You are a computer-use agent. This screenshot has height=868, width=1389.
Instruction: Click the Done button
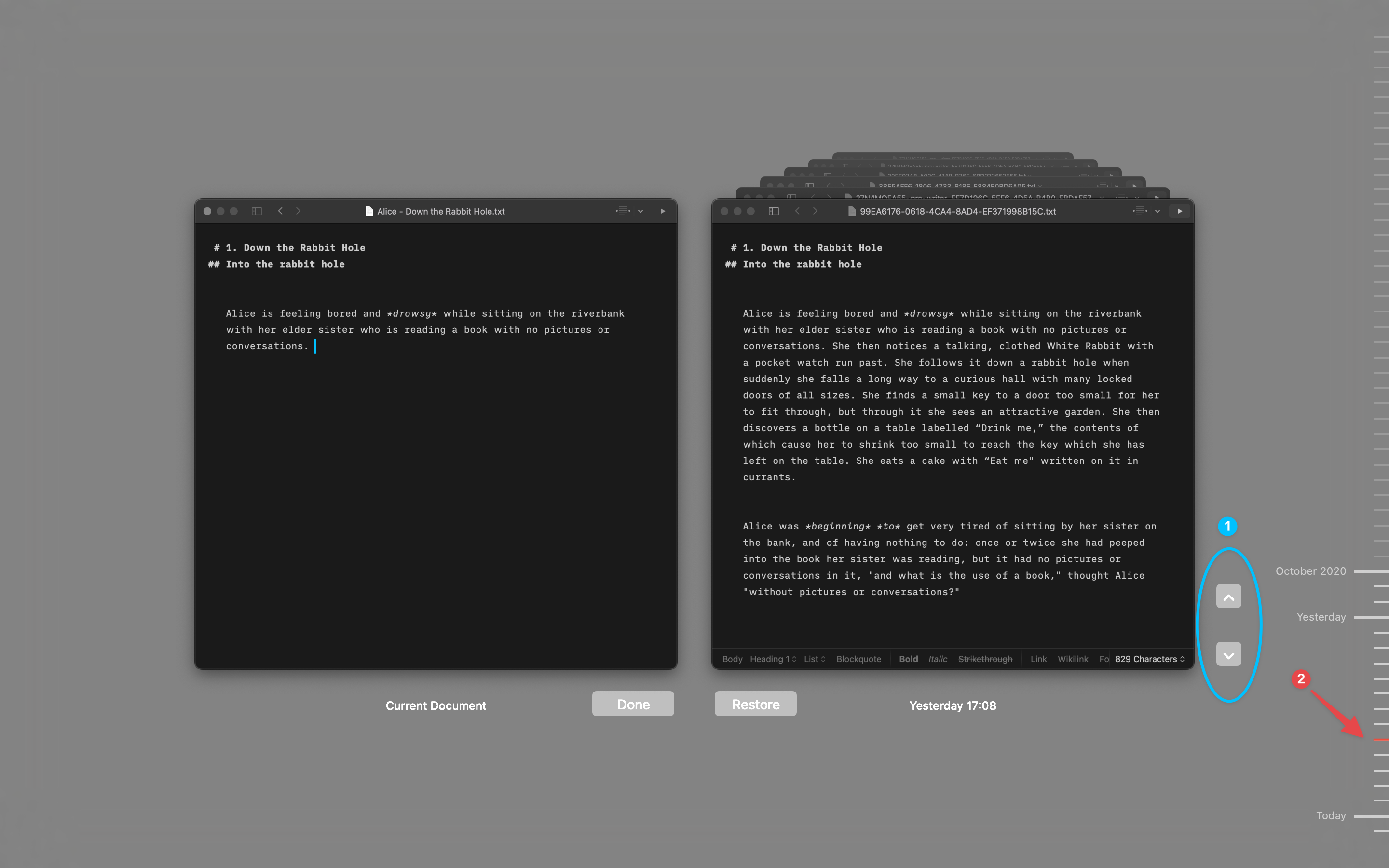[x=633, y=704]
